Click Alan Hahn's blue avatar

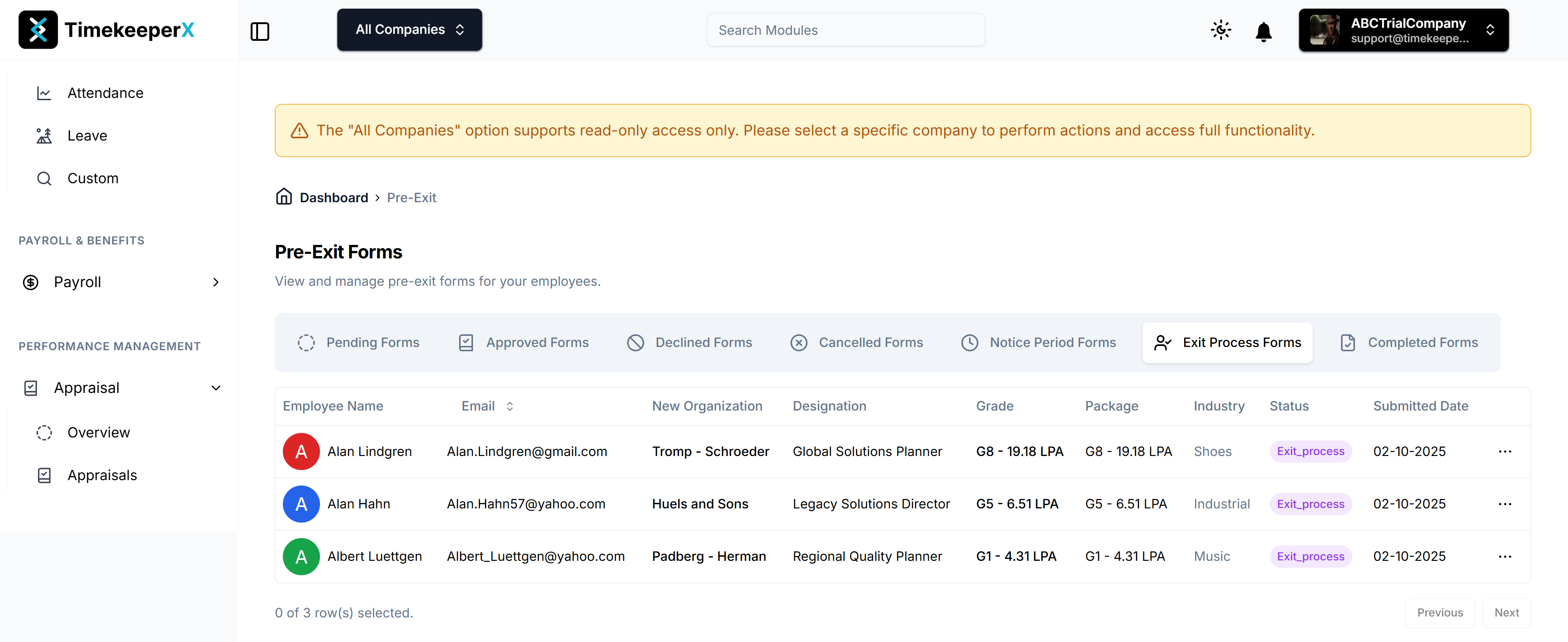[x=301, y=504]
